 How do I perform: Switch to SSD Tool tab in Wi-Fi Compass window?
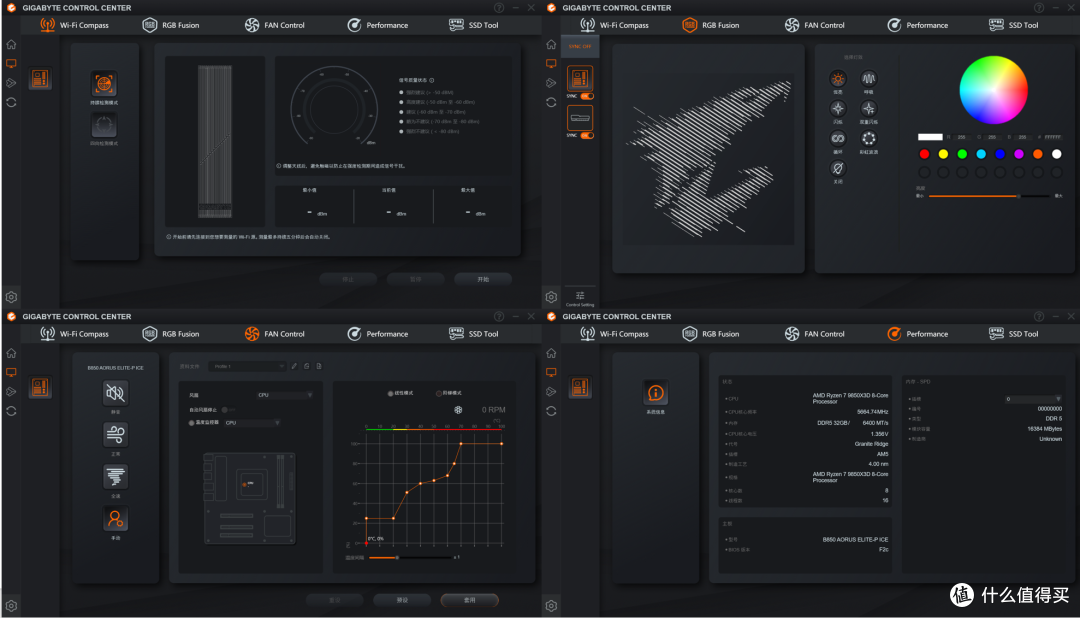473,25
